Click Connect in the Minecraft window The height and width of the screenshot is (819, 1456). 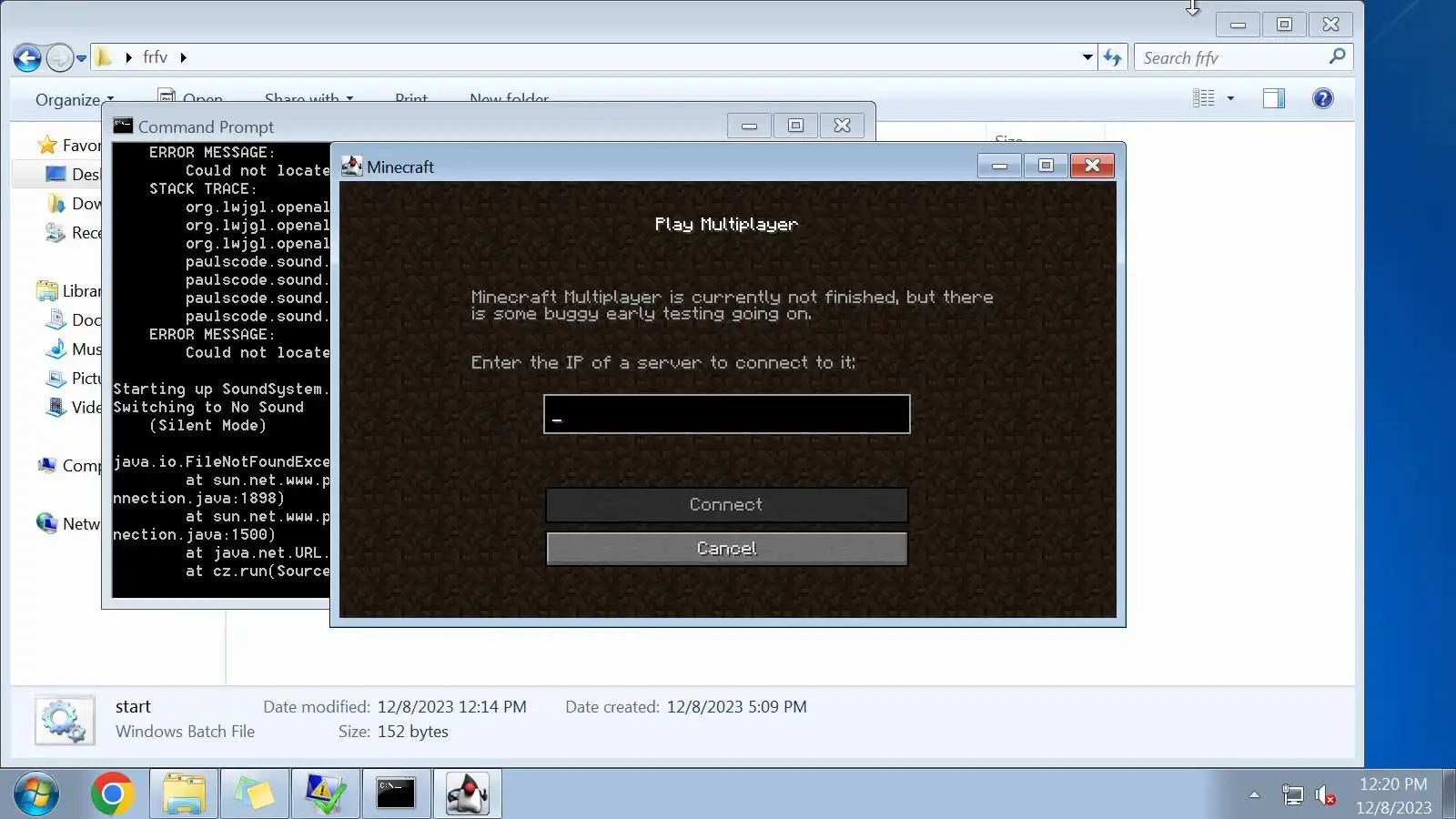[x=726, y=505]
